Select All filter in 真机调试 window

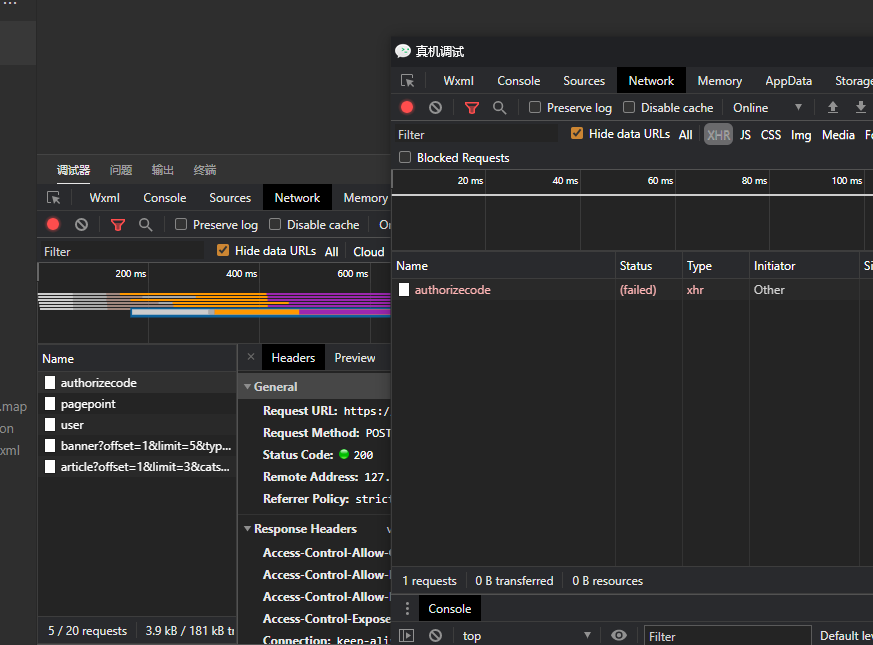pyautogui.click(x=685, y=135)
